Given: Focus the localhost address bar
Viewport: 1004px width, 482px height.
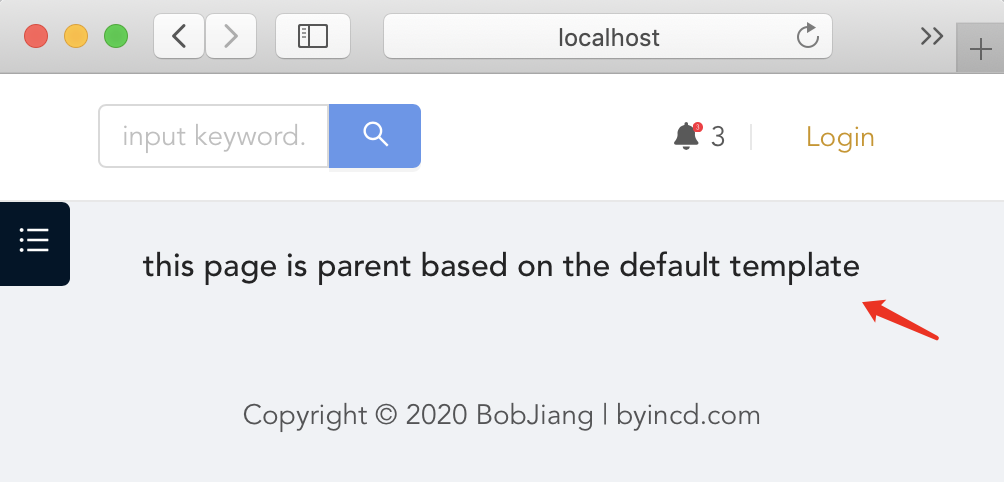Looking at the screenshot, I should coord(608,36).
